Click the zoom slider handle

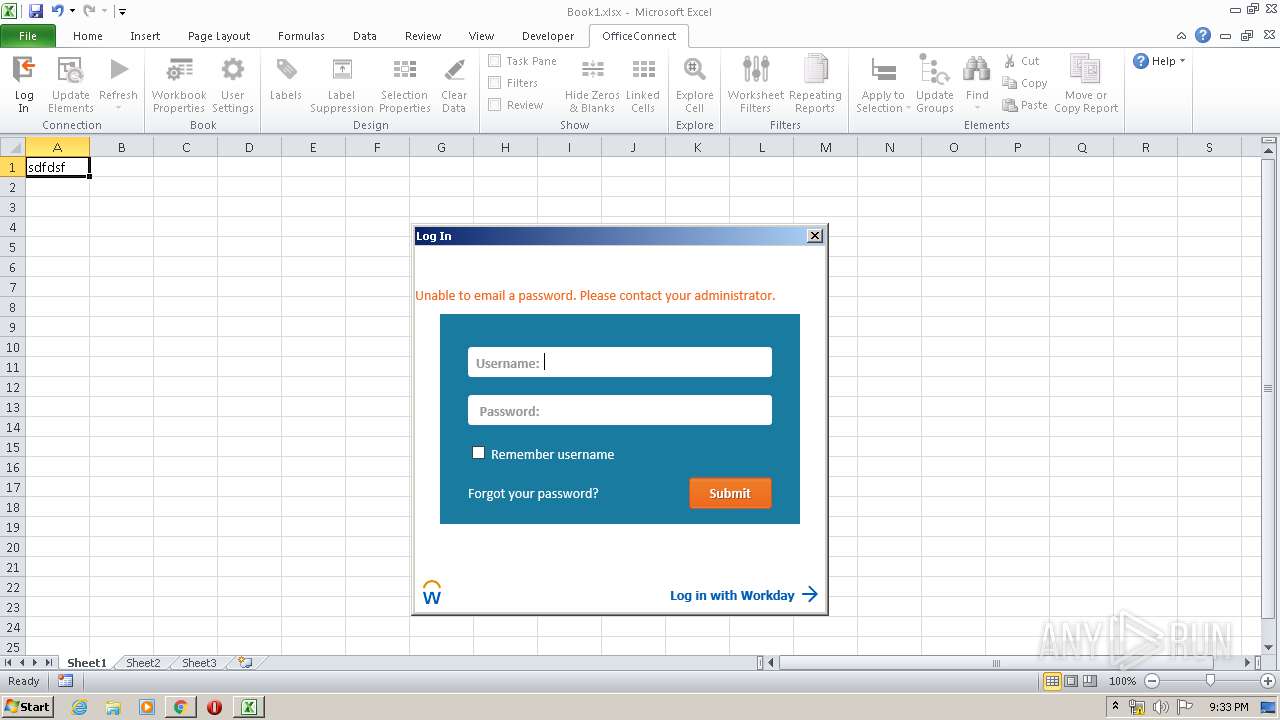[x=1210, y=681]
